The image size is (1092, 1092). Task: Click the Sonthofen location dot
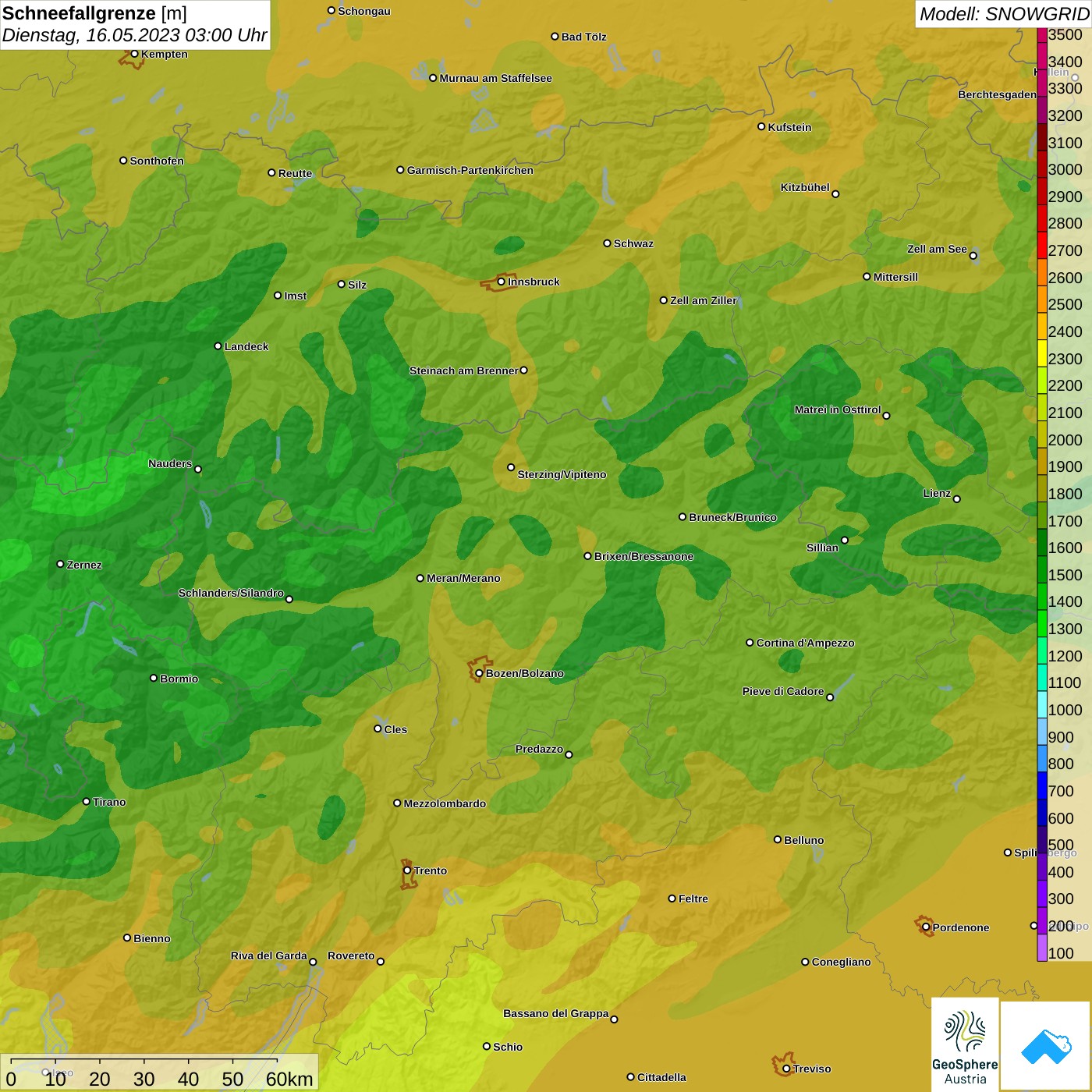(x=123, y=161)
